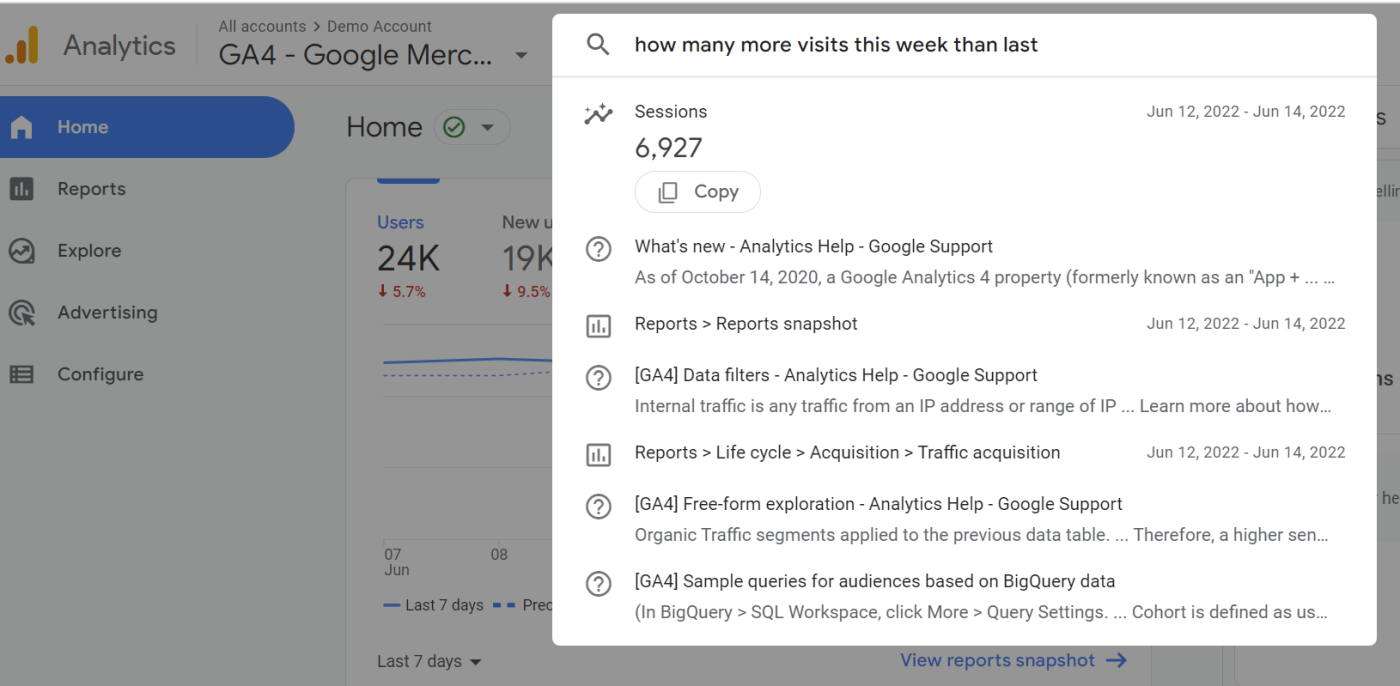Open View reports snapshot link

pos(1014,660)
